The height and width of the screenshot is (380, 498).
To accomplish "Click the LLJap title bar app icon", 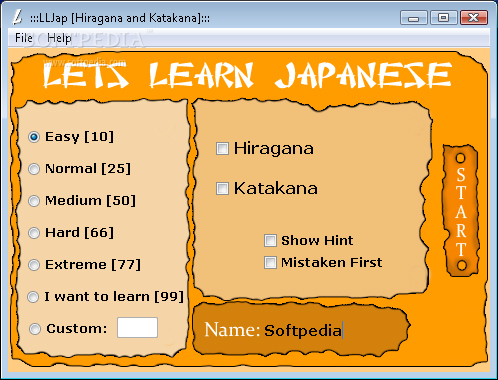I will (17, 17).
